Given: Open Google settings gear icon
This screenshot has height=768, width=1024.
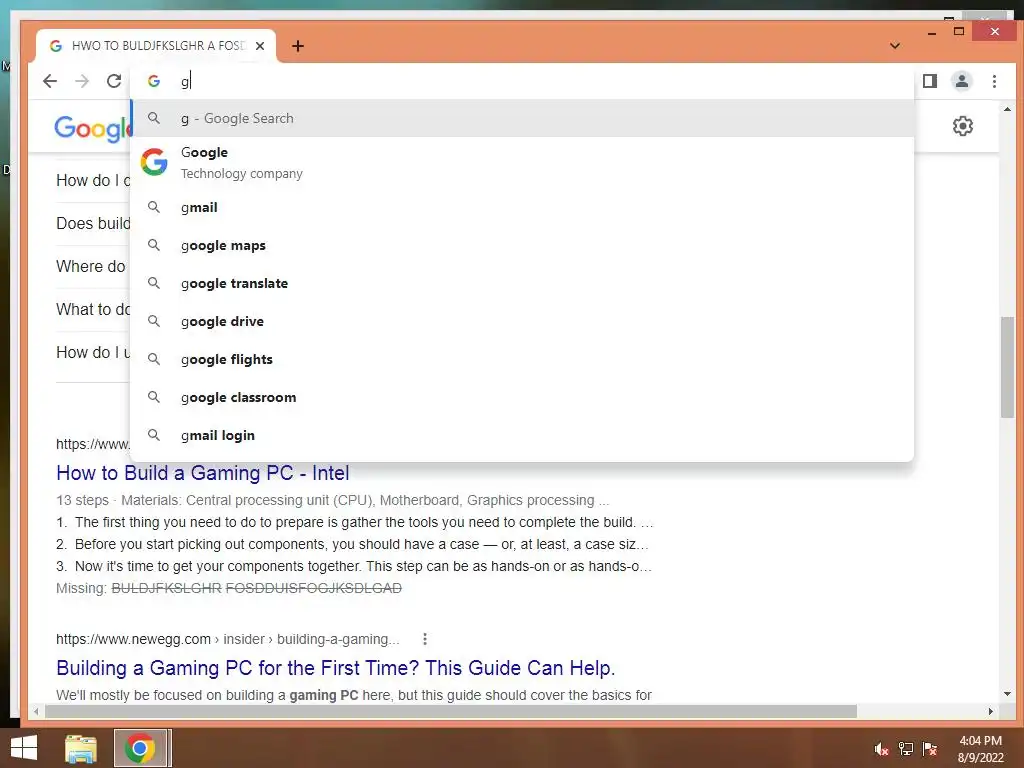Looking at the screenshot, I should coord(963,126).
